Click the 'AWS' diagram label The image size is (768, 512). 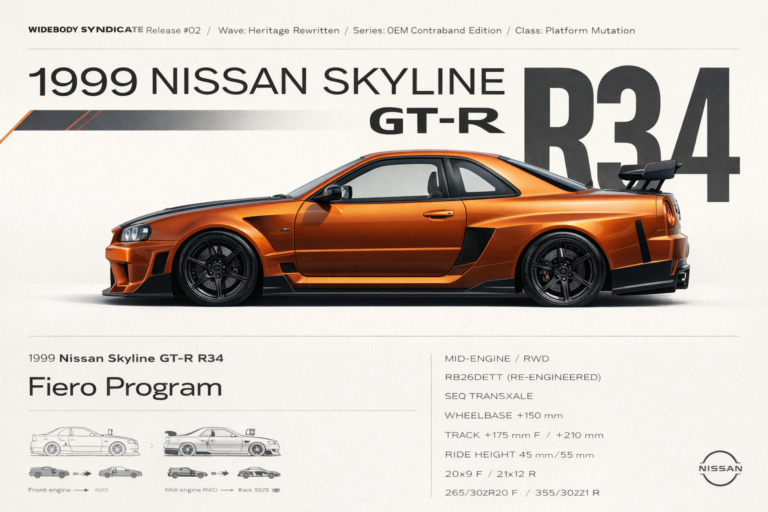click(x=101, y=490)
